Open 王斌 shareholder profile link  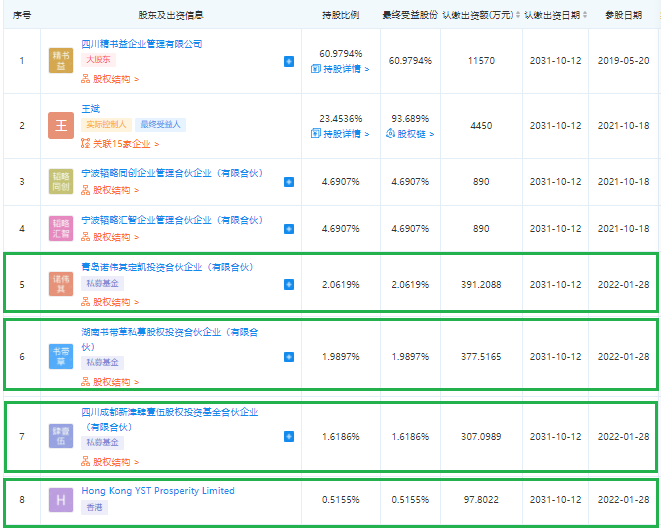[x=91, y=109]
